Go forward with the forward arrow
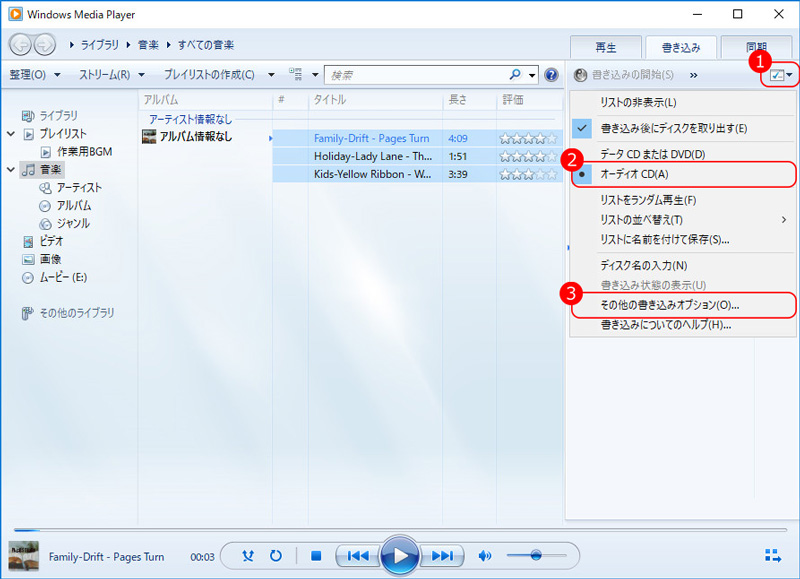This screenshot has height=579, width=800. tap(45, 45)
